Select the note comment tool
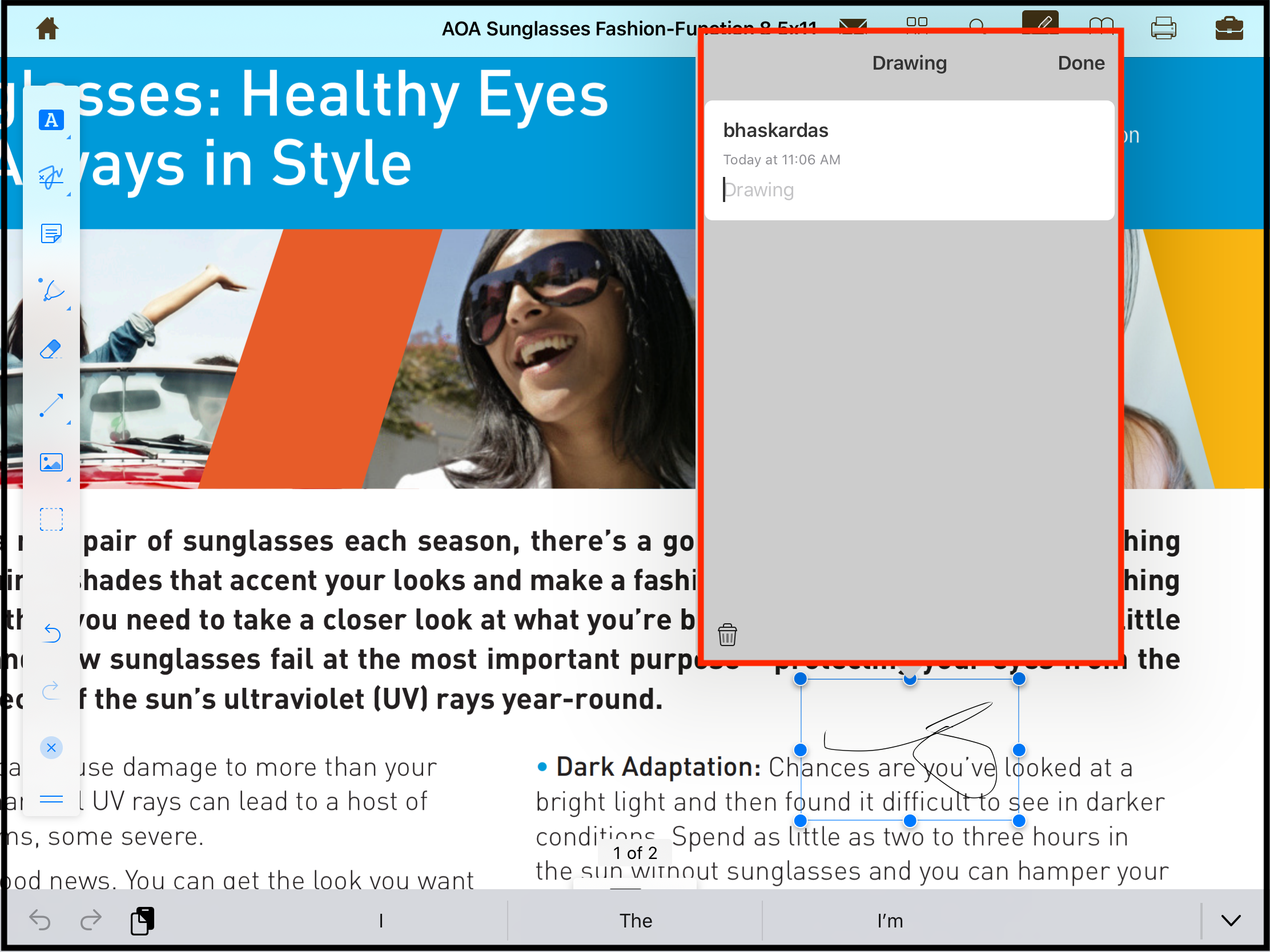The width and height of the screenshot is (1270, 952). (x=51, y=233)
